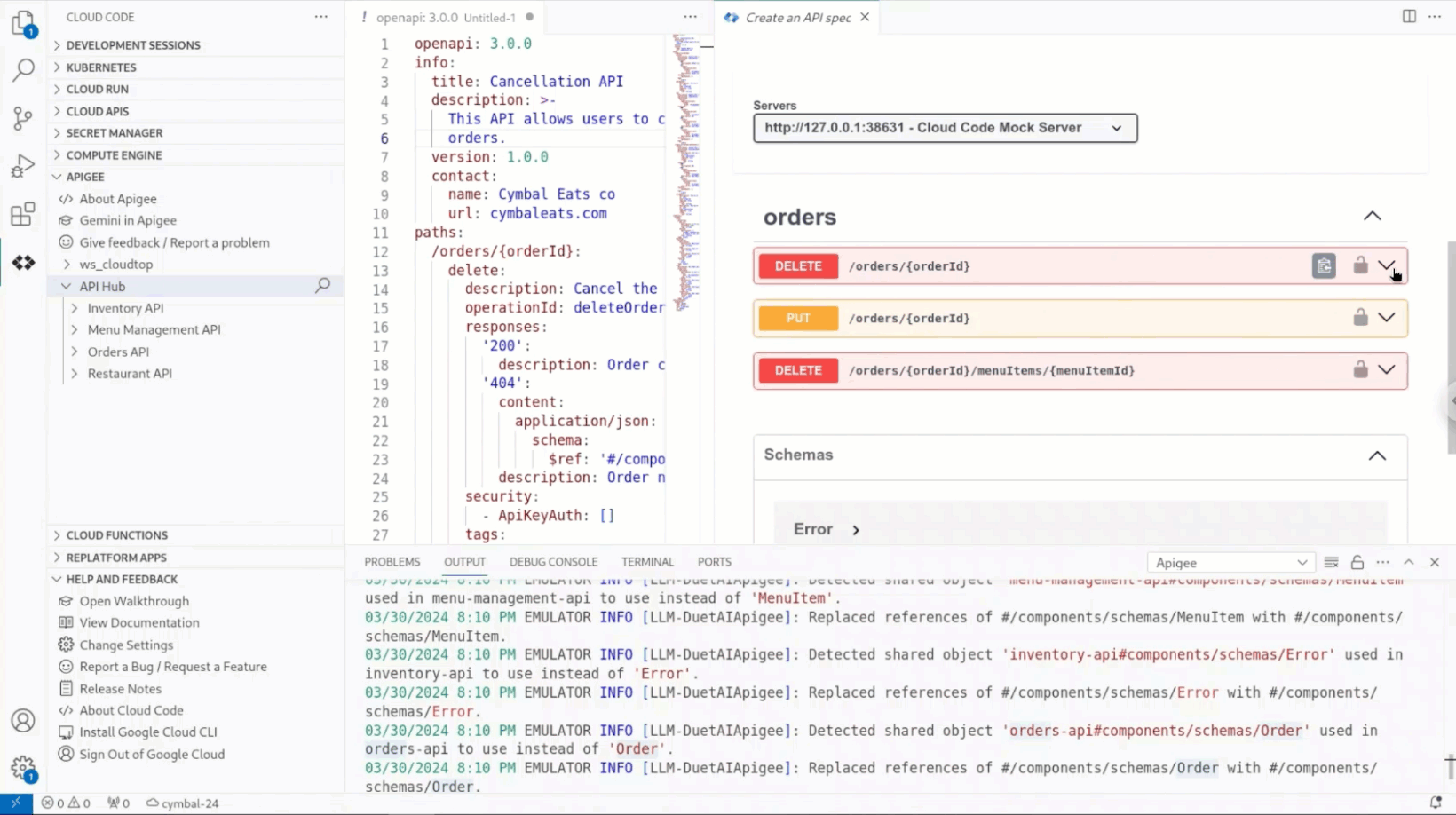Click the ports forwarded indicator in status bar

click(119, 803)
